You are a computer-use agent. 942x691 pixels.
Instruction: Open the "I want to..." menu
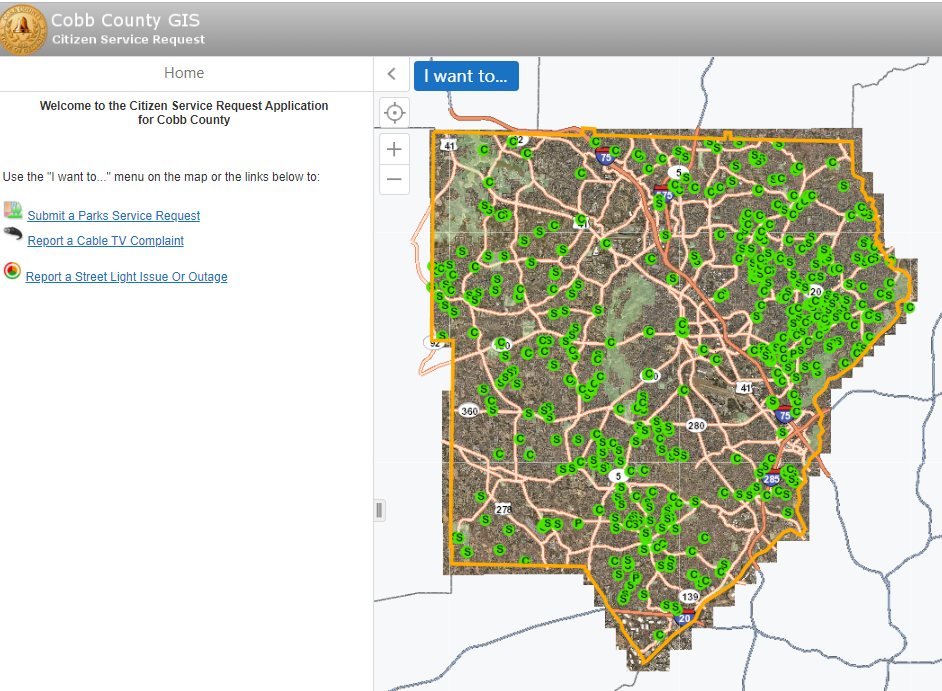click(466, 75)
